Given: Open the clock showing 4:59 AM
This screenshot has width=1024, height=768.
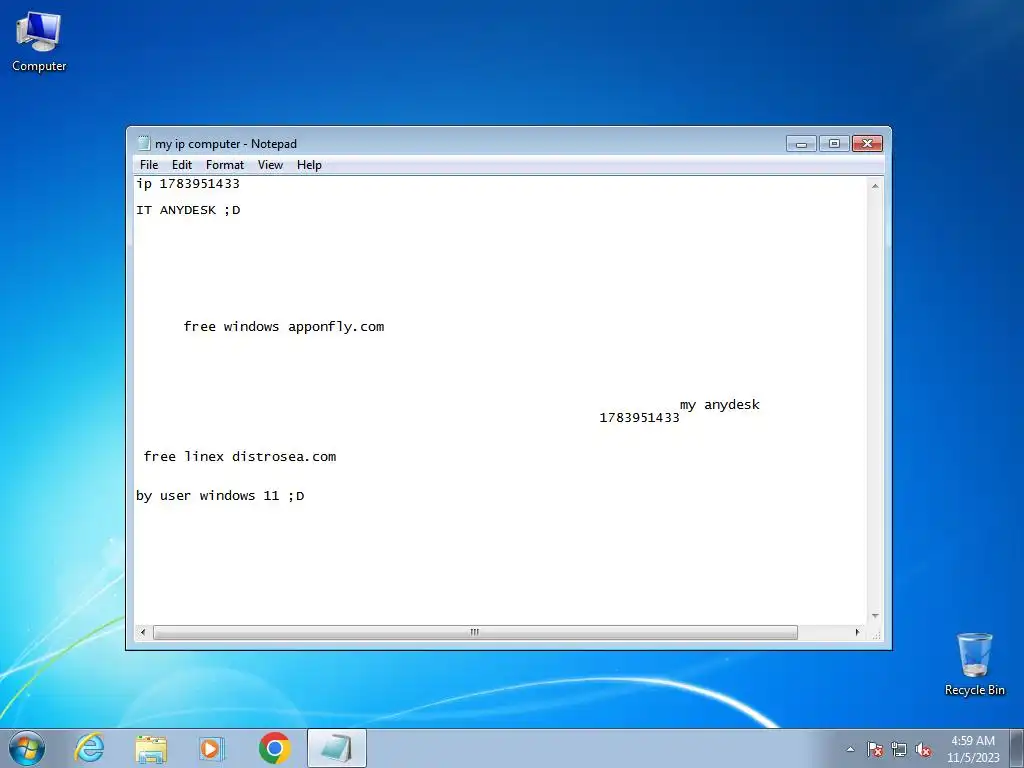Looking at the screenshot, I should point(973,749).
